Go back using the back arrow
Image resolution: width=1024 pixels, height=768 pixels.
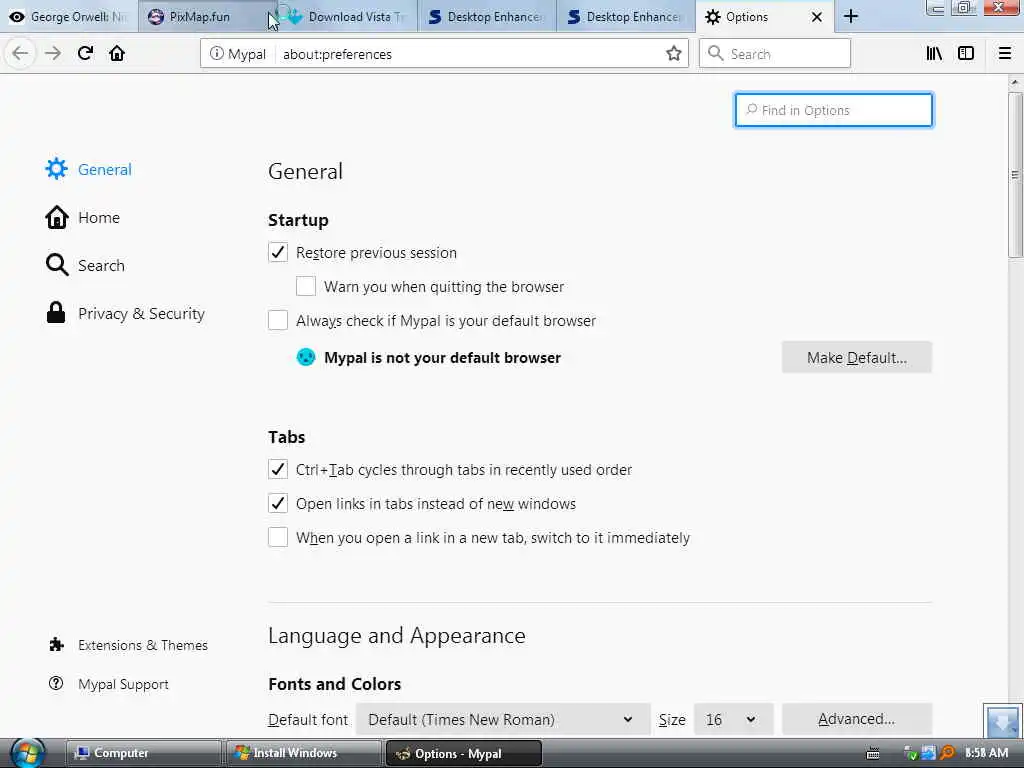20,54
